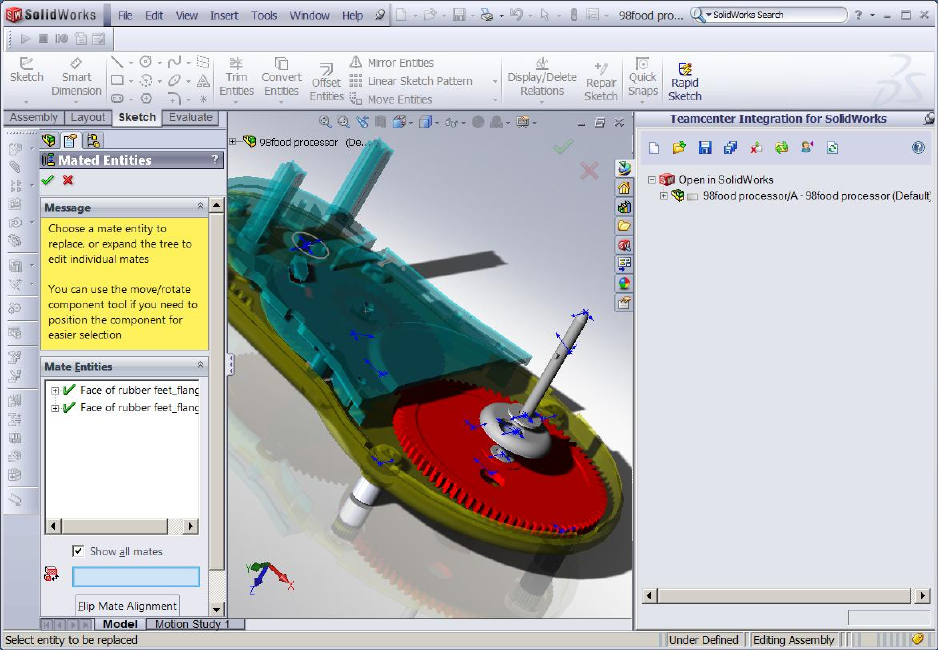This screenshot has width=938, height=650.
Task: Cancel Mated Entities with red X
Action: tap(68, 180)
